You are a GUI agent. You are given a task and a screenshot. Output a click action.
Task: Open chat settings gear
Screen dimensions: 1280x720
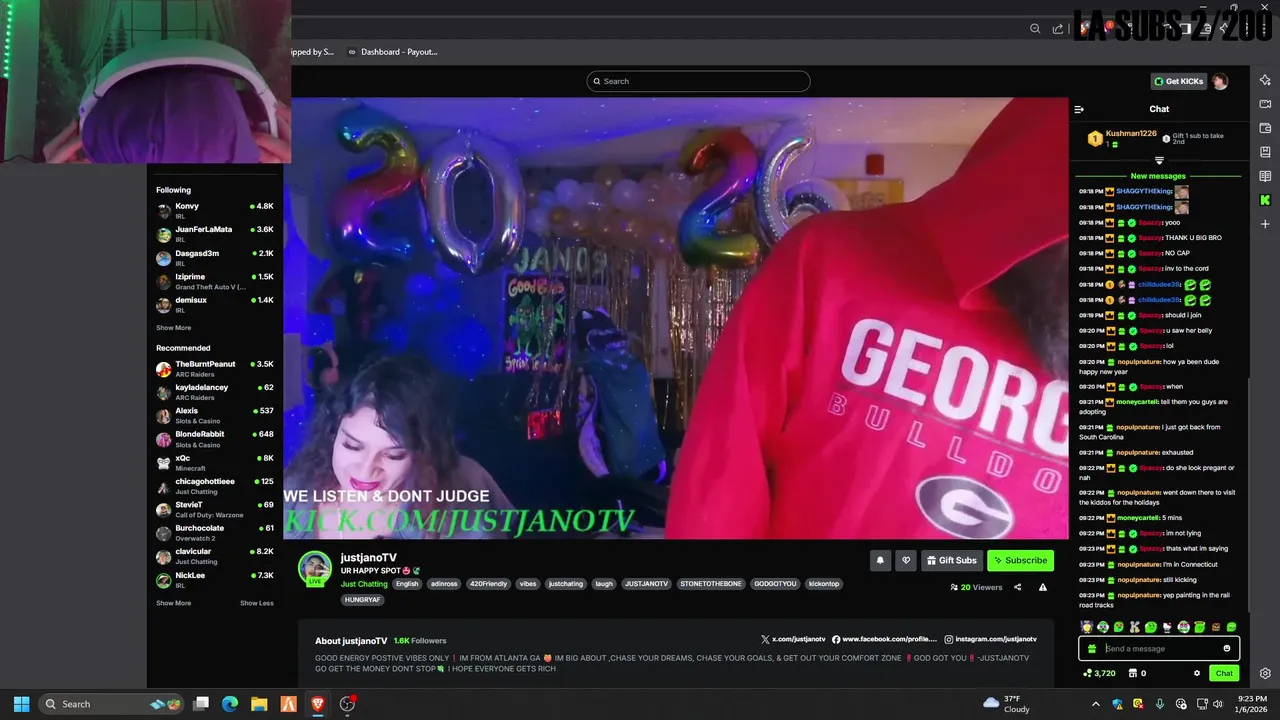tap(1197, 673)
